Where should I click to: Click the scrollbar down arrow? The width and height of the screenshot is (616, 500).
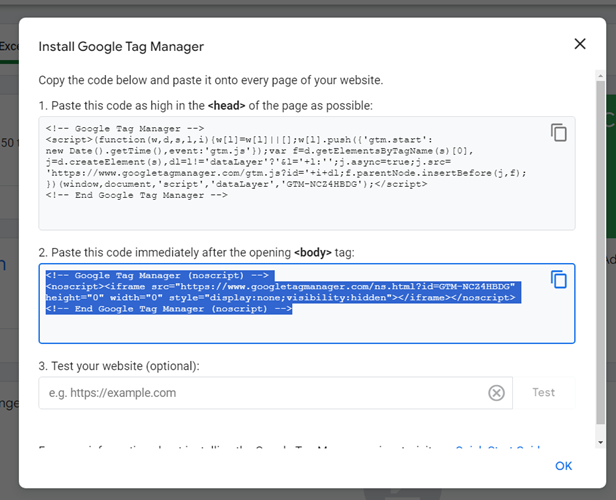click(x=600, y=442)
